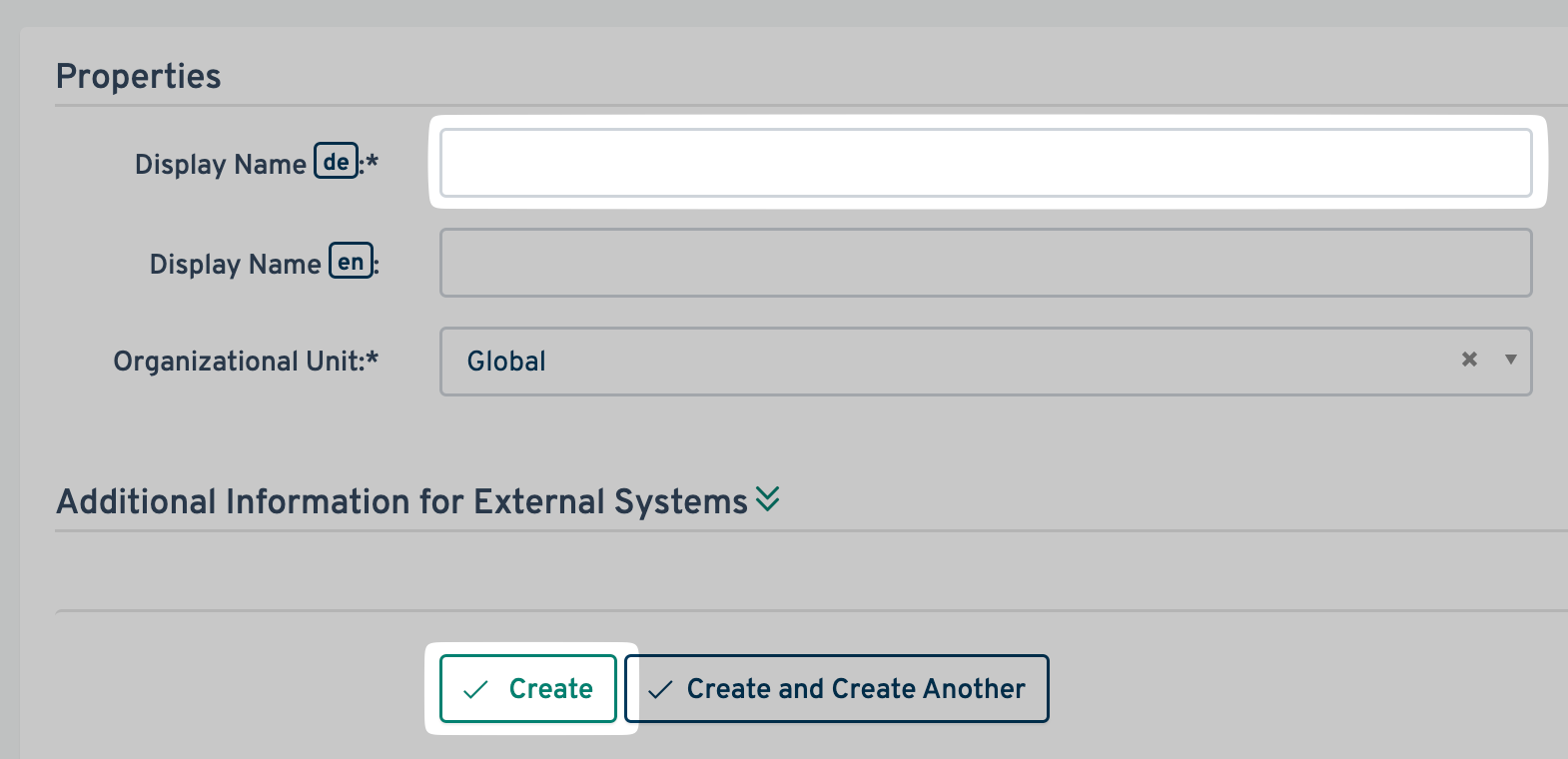Expand Additional Information with double chevron icon
This screenshot has width=1568, height=759.
pos(767,499)
